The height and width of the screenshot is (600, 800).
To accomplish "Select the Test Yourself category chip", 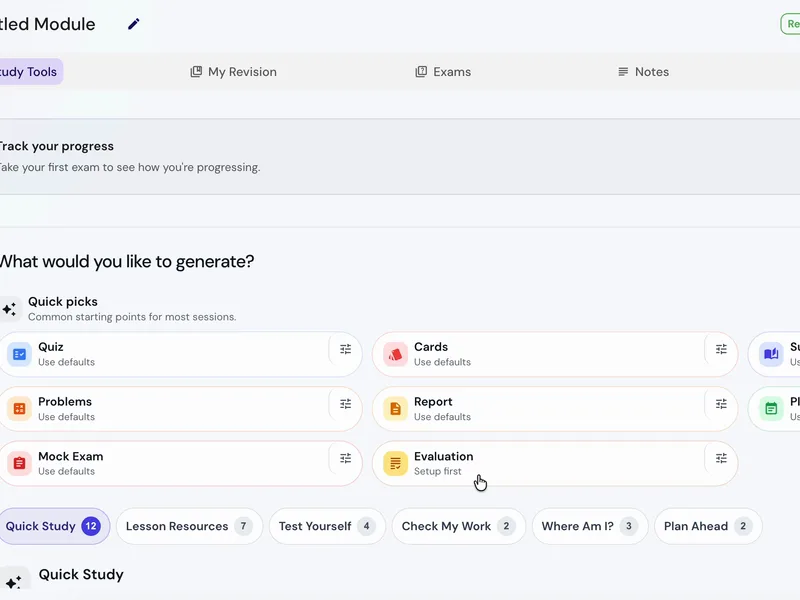I will pos(327,526).
